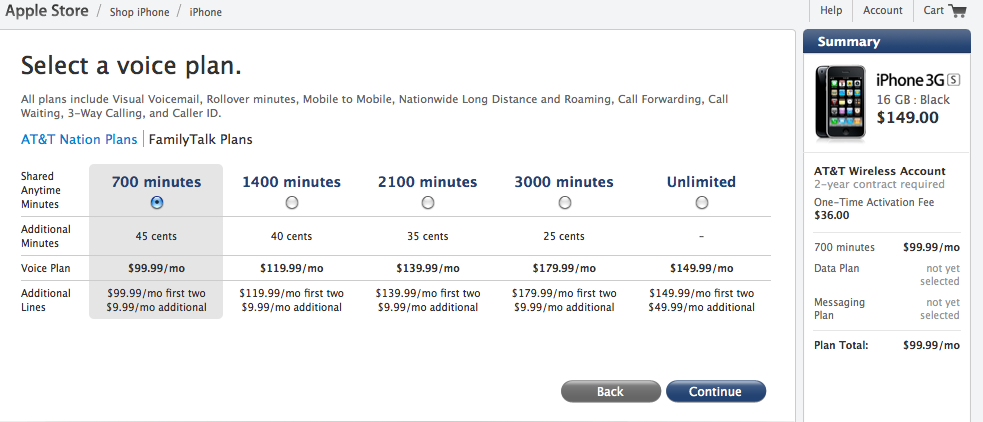
Task: Click Data Plan row in Summary
Action: point(886,275)
